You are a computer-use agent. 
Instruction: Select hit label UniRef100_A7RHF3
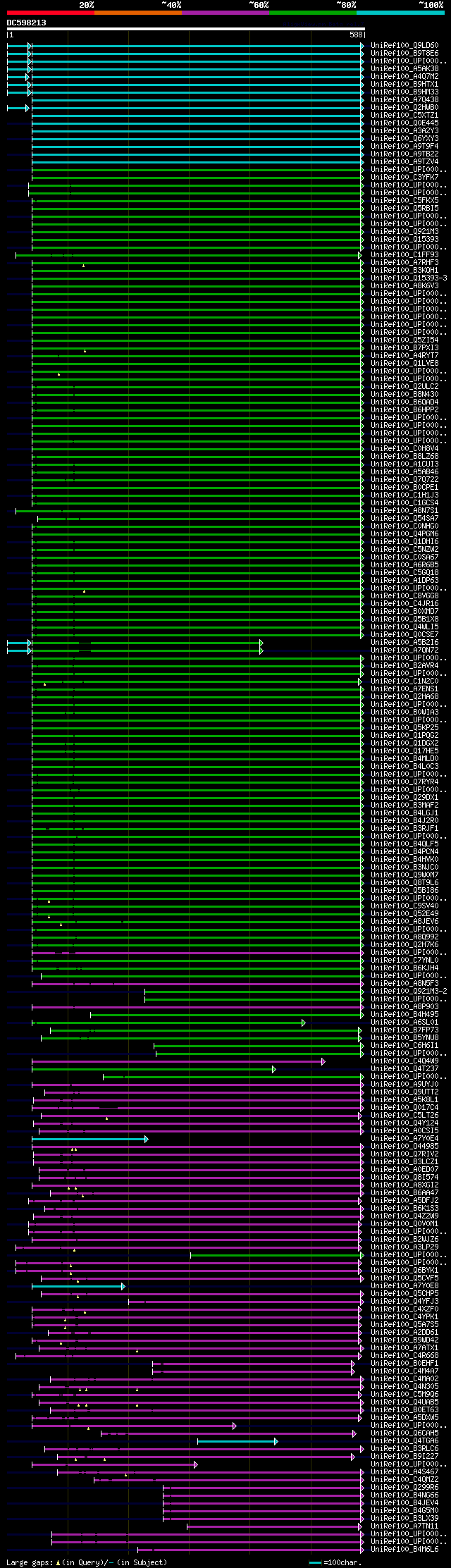coord(404,263)
